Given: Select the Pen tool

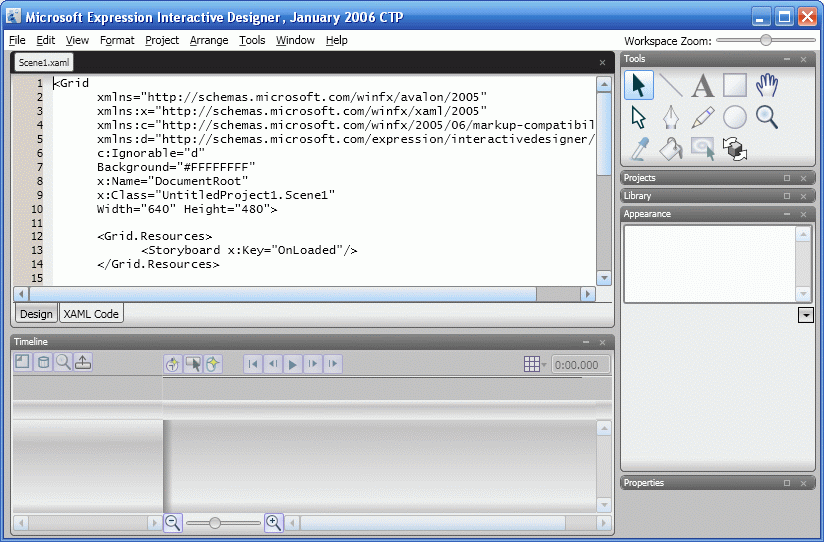Looking at the screenshot, I should click(x=671, y=117).
